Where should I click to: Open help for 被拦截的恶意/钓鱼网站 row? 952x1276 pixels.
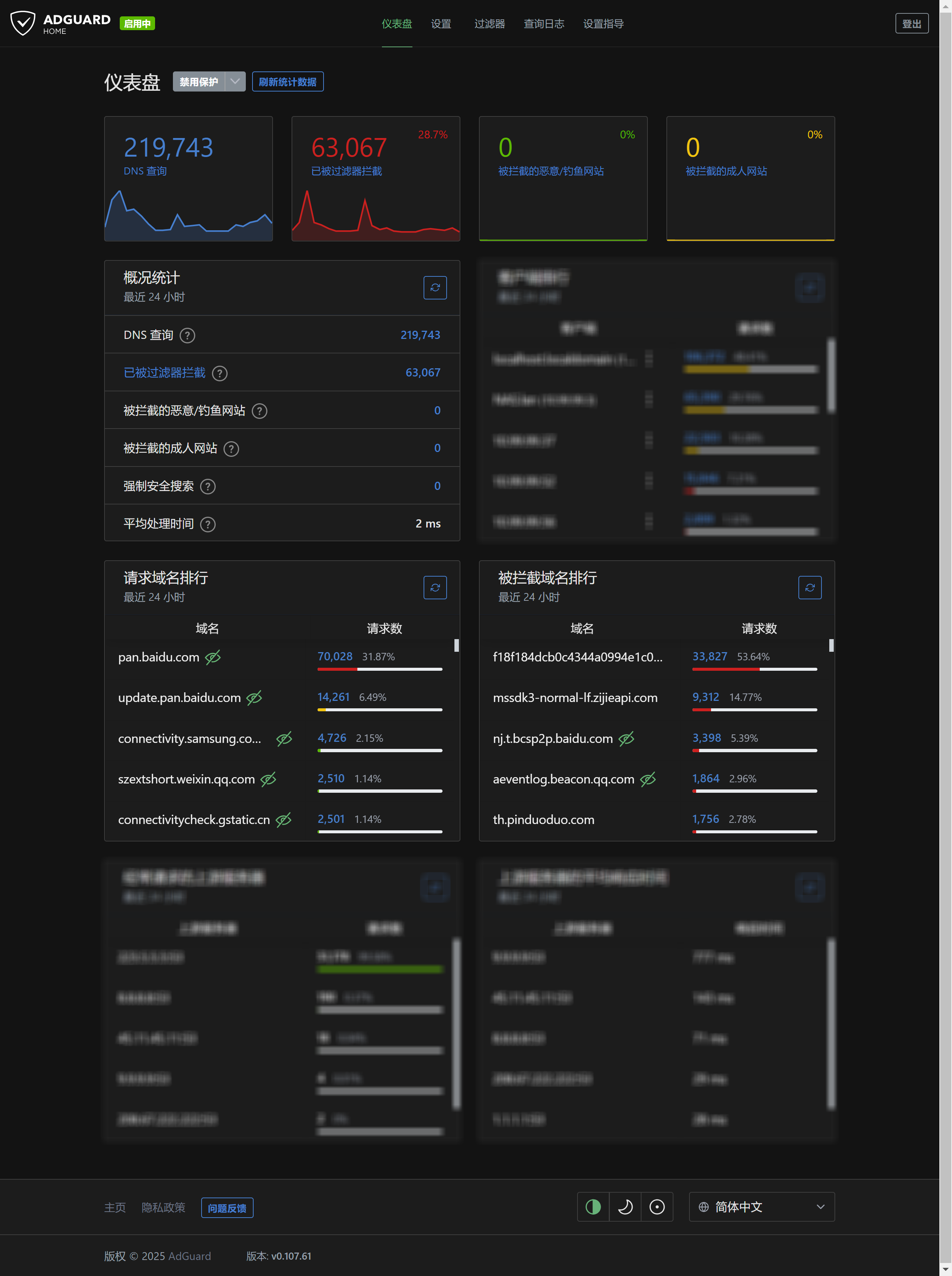[x=259, y=411]
